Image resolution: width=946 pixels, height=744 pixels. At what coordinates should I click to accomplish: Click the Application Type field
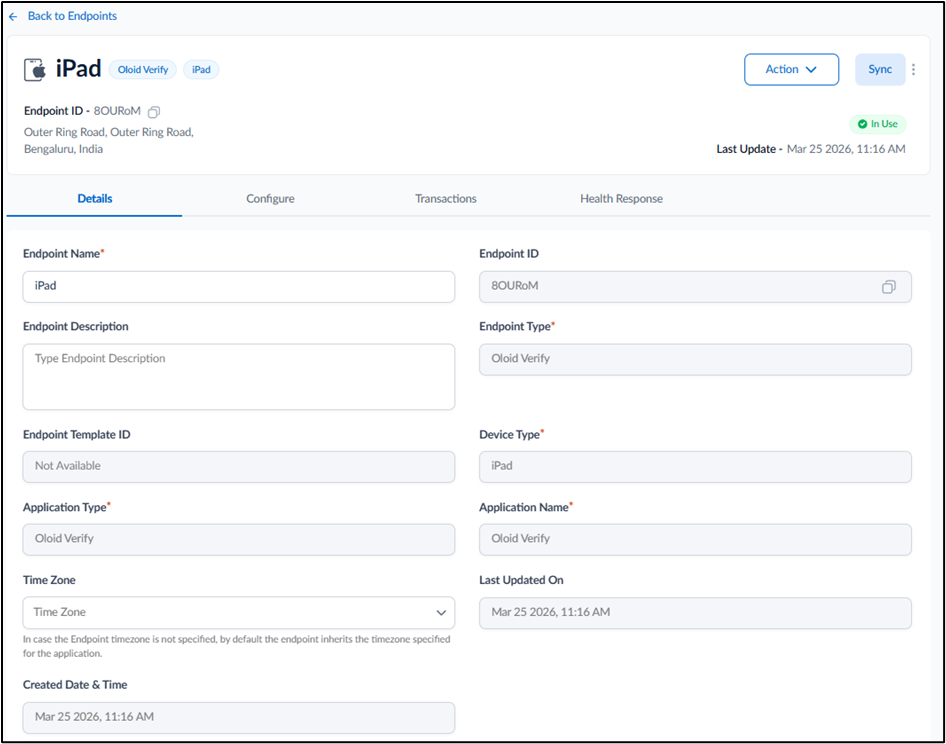click(239, 539)
